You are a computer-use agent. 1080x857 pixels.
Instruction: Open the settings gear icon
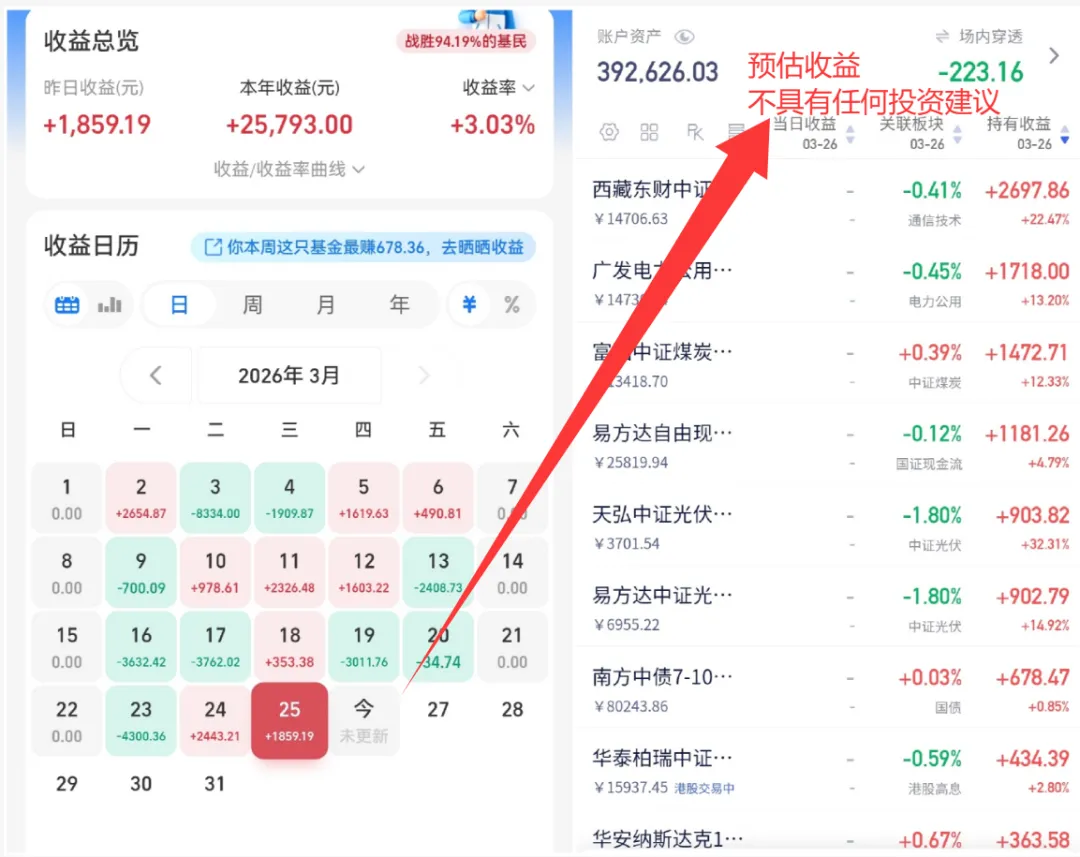[x=609, y=131]
